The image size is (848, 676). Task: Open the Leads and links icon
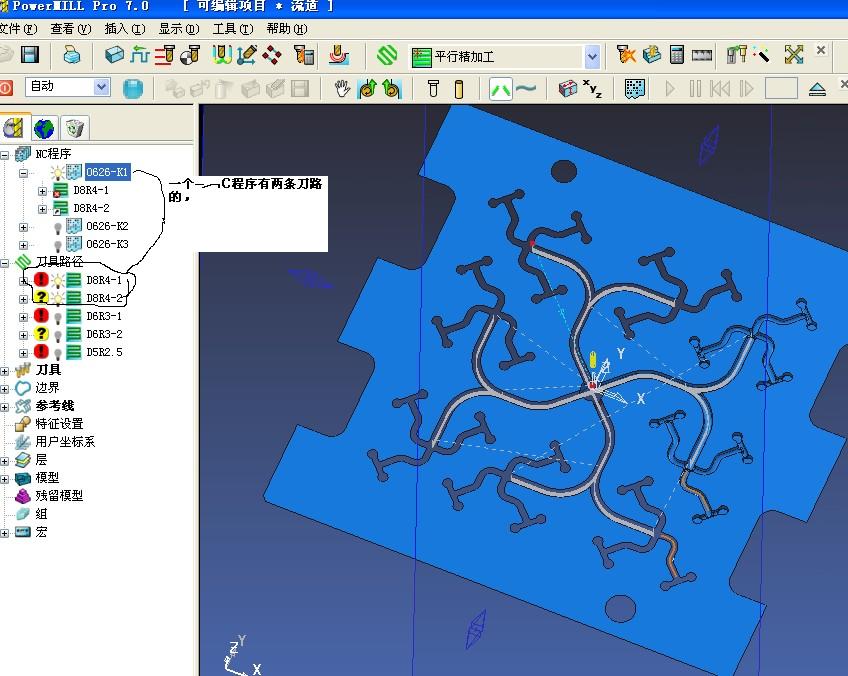pyautogui.click(x=222, y=55)
